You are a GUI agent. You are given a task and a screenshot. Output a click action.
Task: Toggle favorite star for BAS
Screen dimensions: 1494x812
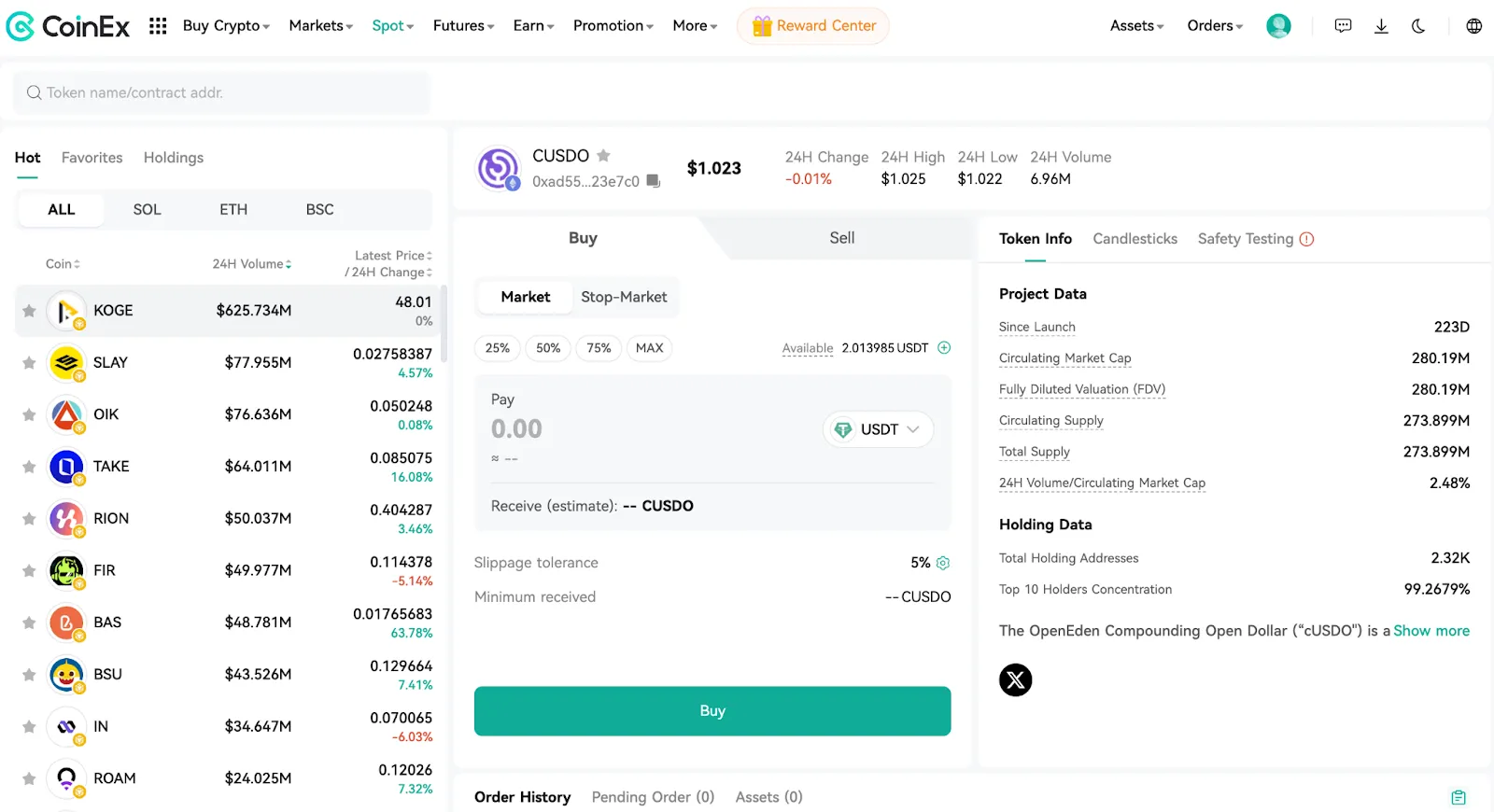click(29, 623)
